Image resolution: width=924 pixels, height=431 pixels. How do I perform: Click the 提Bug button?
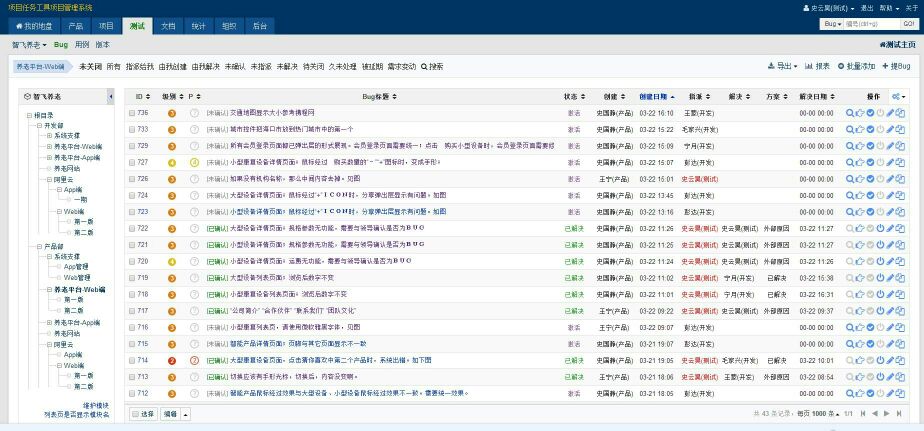896,66
